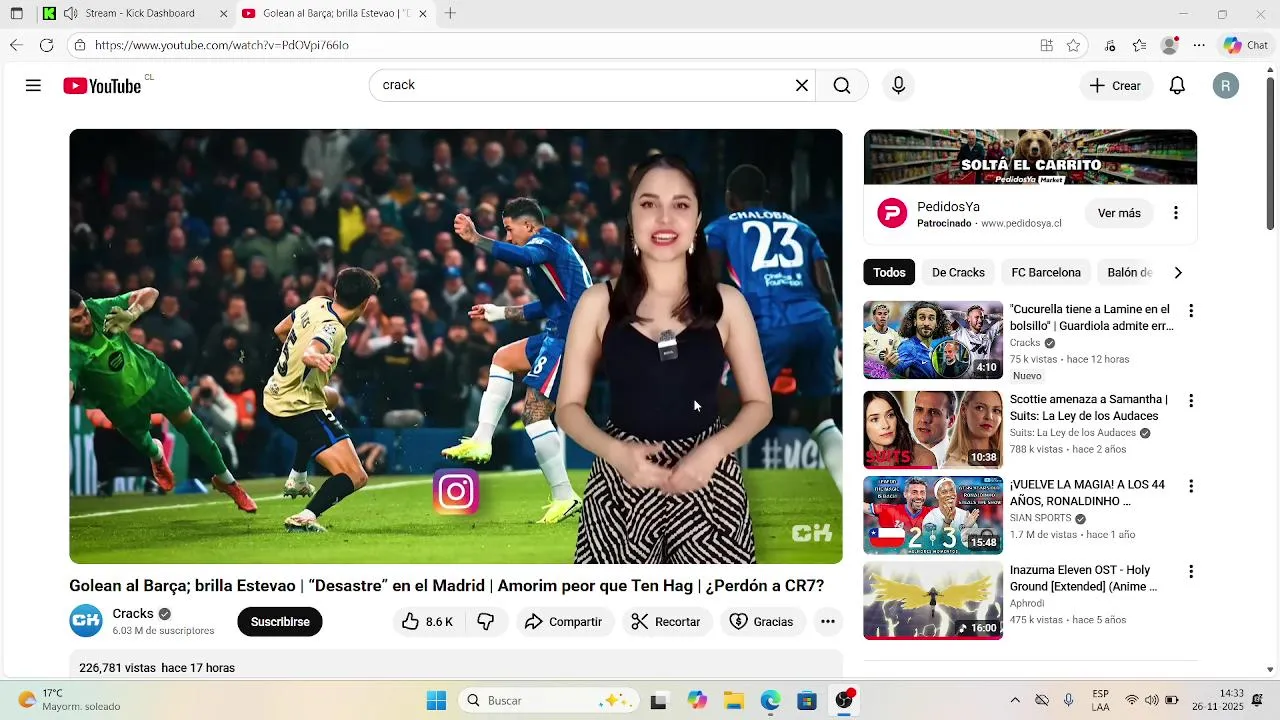Open the Suits Scottie video thumbnail
1280x720 pixels.
(933, 430)
